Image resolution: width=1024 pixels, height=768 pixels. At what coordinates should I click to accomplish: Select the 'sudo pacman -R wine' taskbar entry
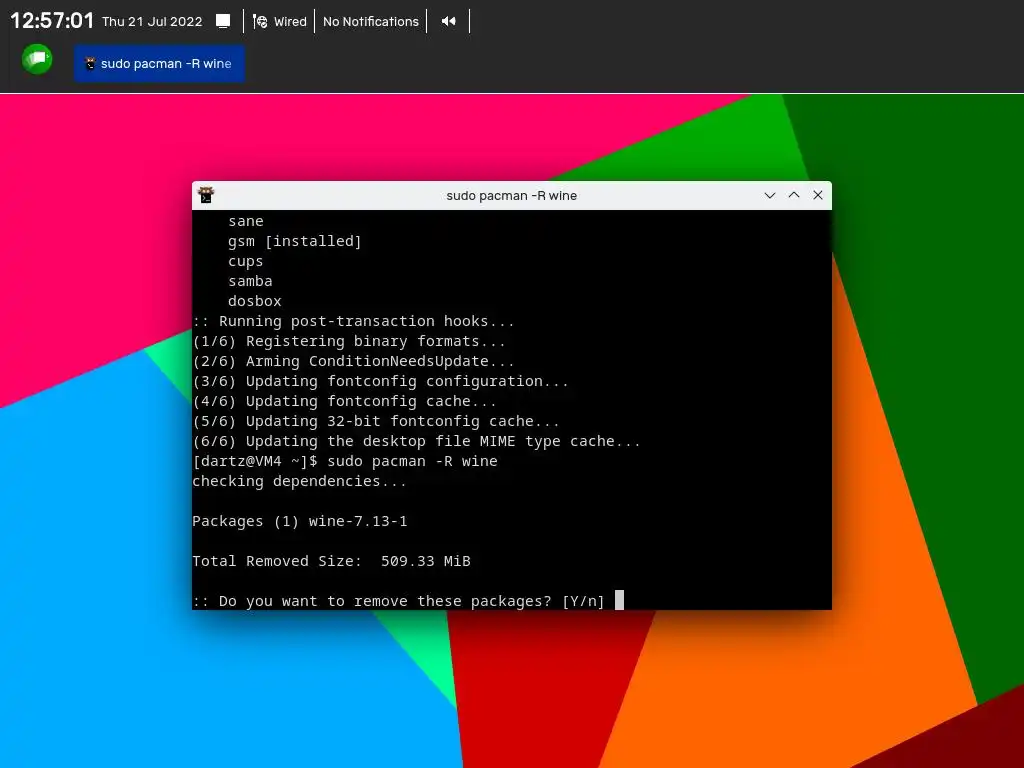coord(159,63)
